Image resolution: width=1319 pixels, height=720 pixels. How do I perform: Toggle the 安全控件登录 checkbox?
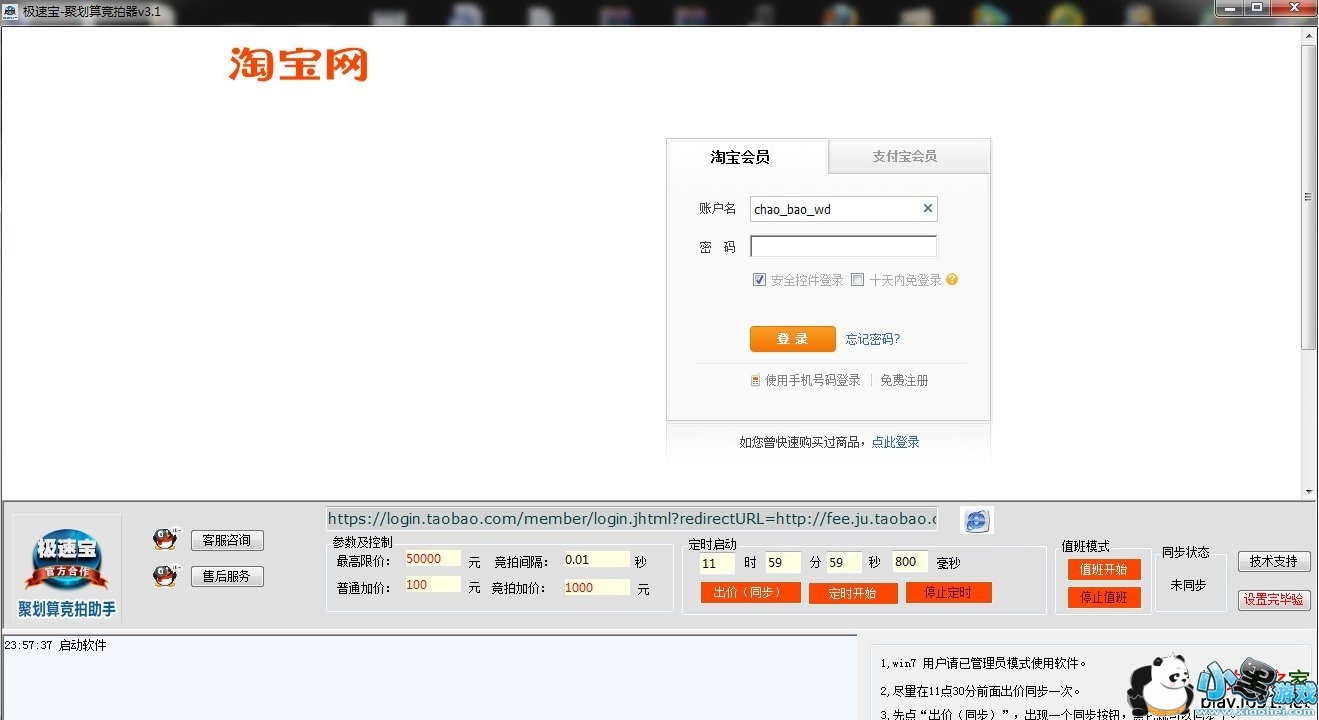coord(759,280)
